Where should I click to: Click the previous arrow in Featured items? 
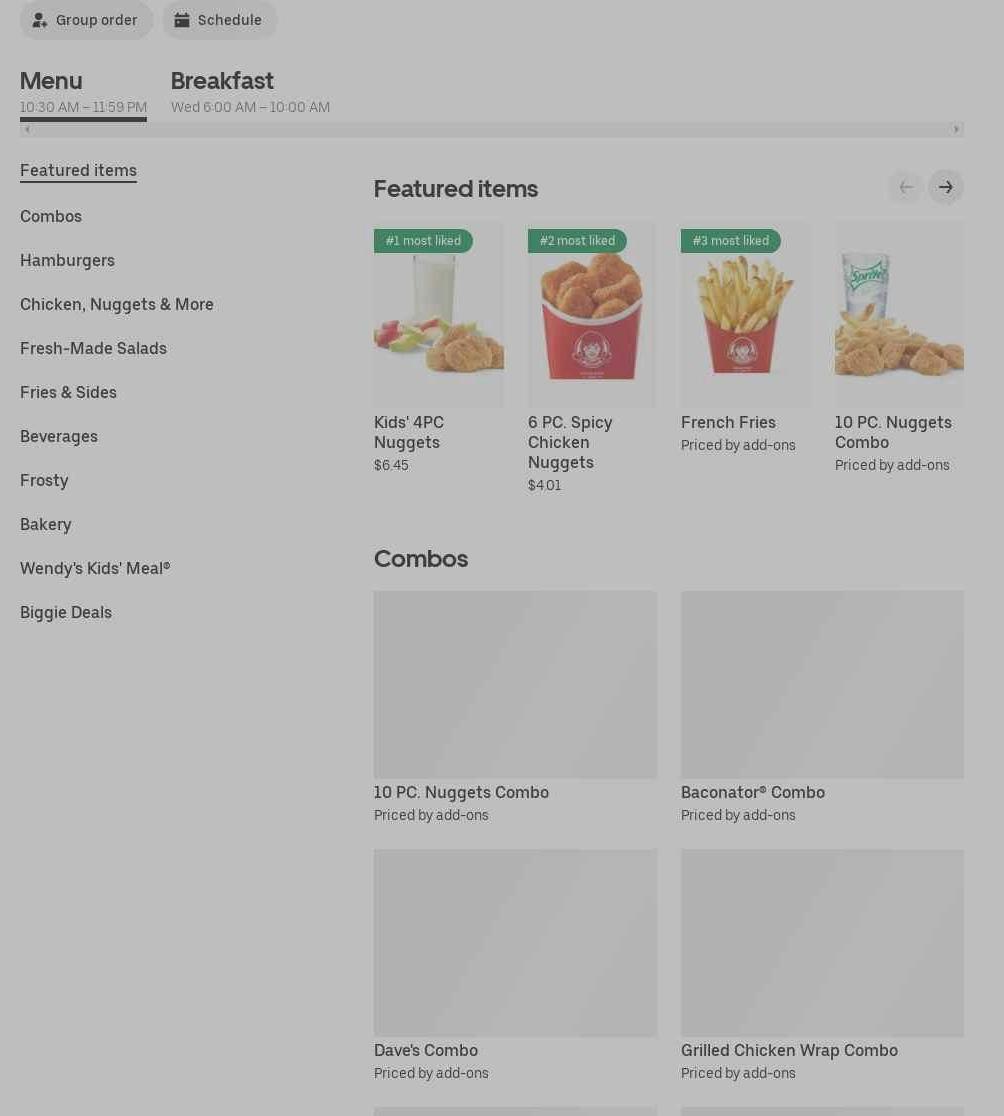906,187
